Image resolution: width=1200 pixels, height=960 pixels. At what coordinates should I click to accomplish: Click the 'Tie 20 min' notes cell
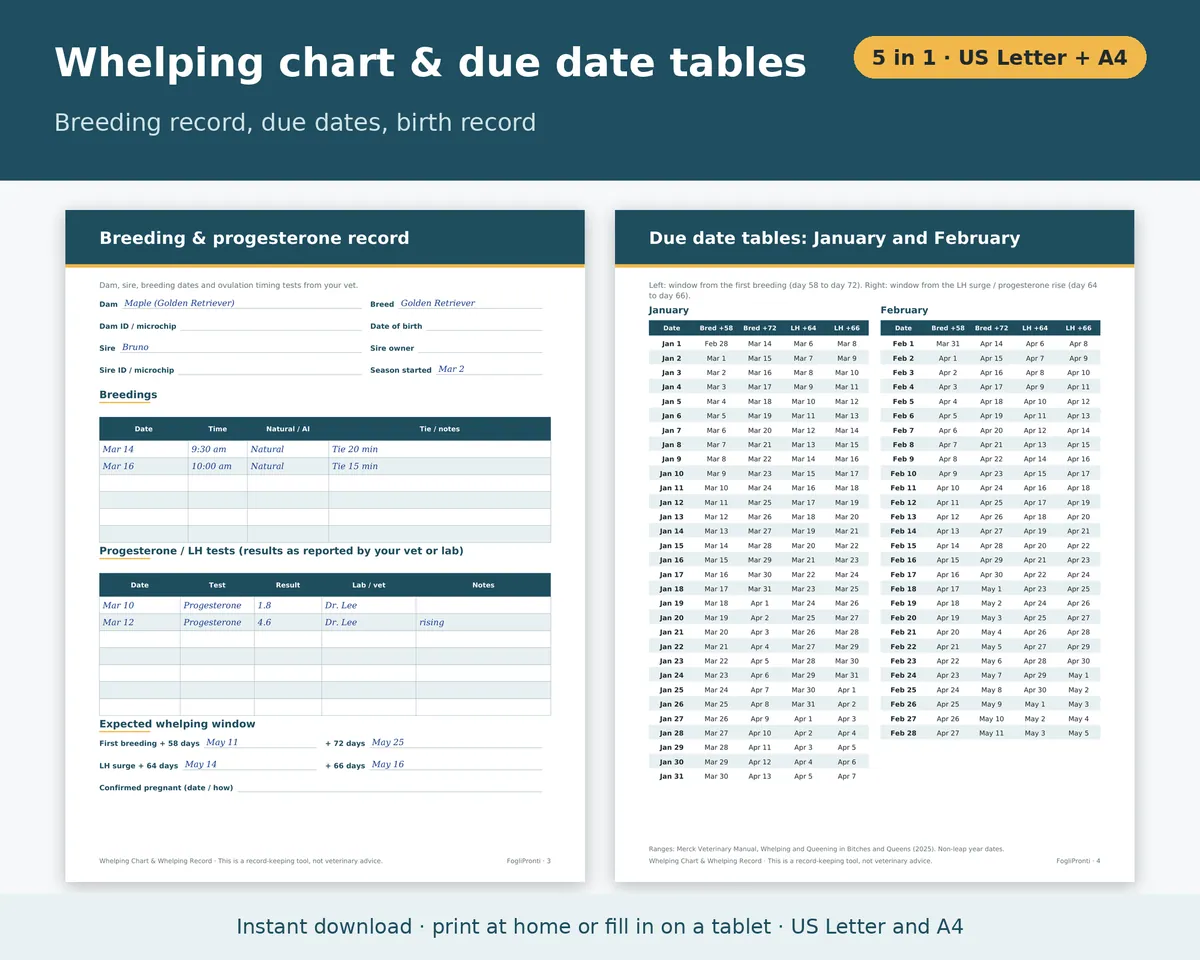pyautogui.click(x=440, y=450)
